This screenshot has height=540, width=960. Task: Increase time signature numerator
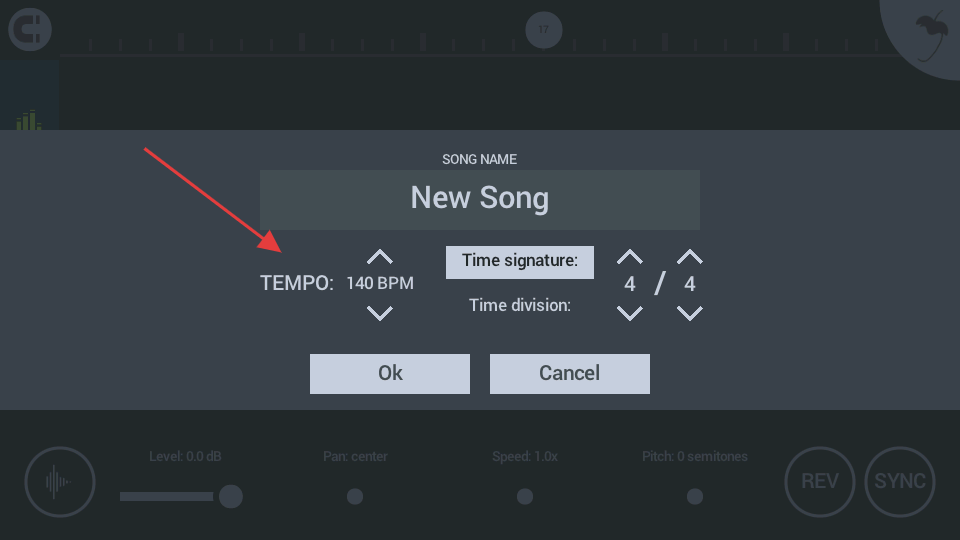click(629, 257)
